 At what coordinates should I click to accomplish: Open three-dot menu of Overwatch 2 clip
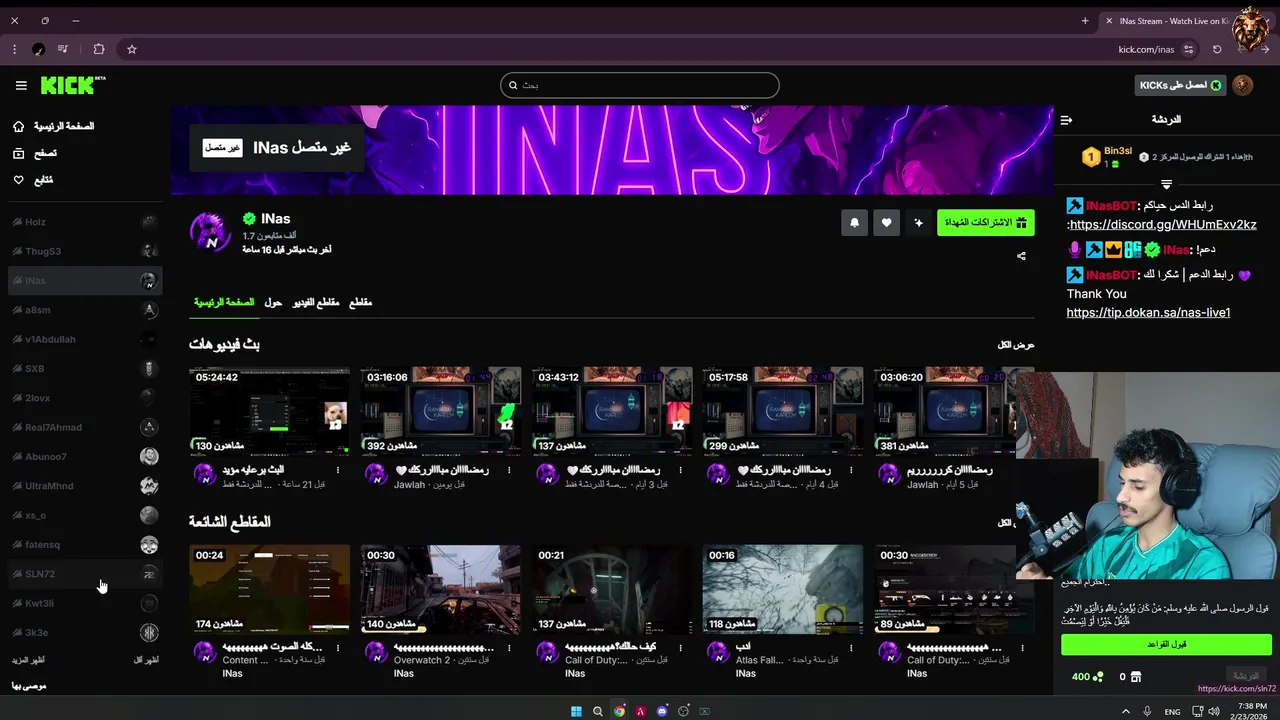509,648
